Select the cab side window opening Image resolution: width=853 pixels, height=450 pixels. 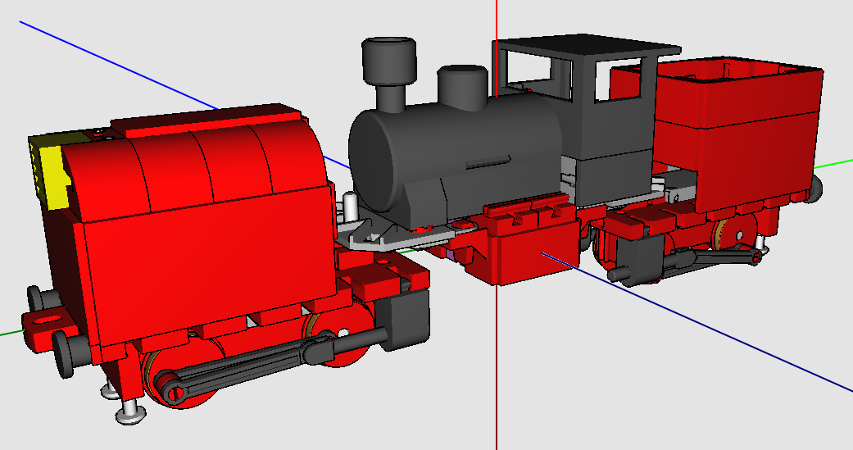[x=617, y=80]
